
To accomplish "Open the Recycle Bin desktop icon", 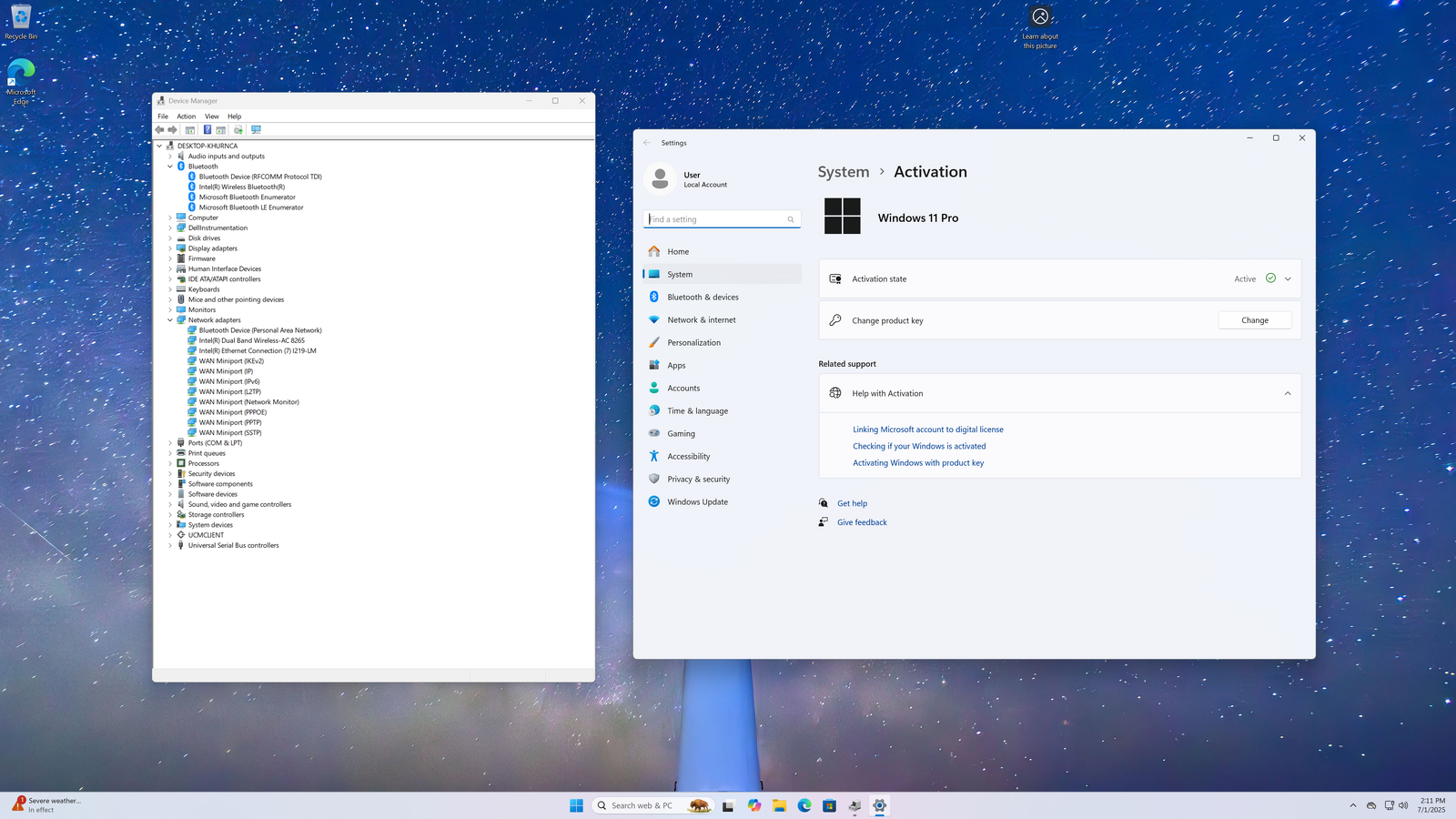I will coord(21,22).
